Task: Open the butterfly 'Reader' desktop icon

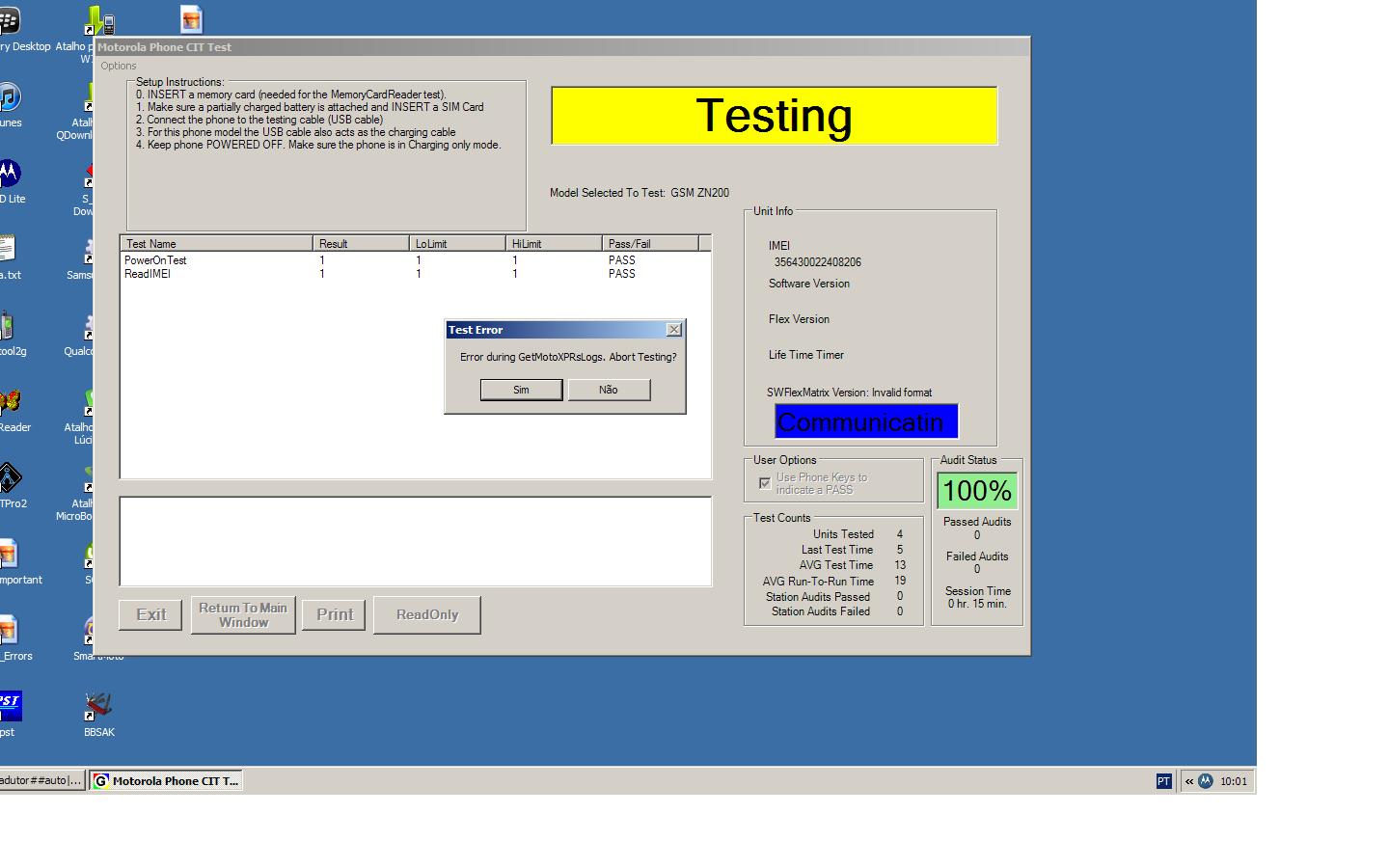Action: click(9, 402)
